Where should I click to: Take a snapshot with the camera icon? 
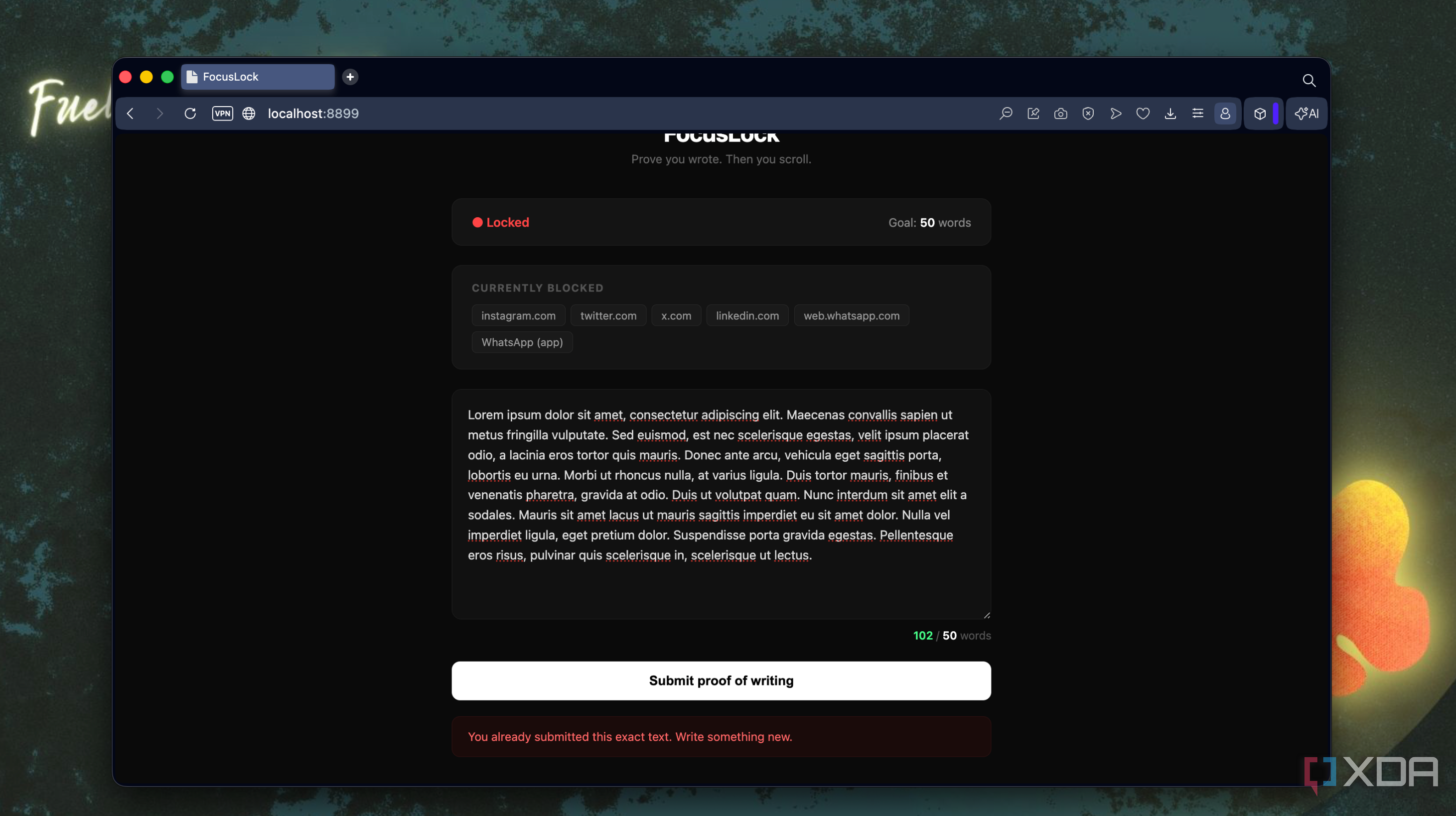(x=1060, y=114)
